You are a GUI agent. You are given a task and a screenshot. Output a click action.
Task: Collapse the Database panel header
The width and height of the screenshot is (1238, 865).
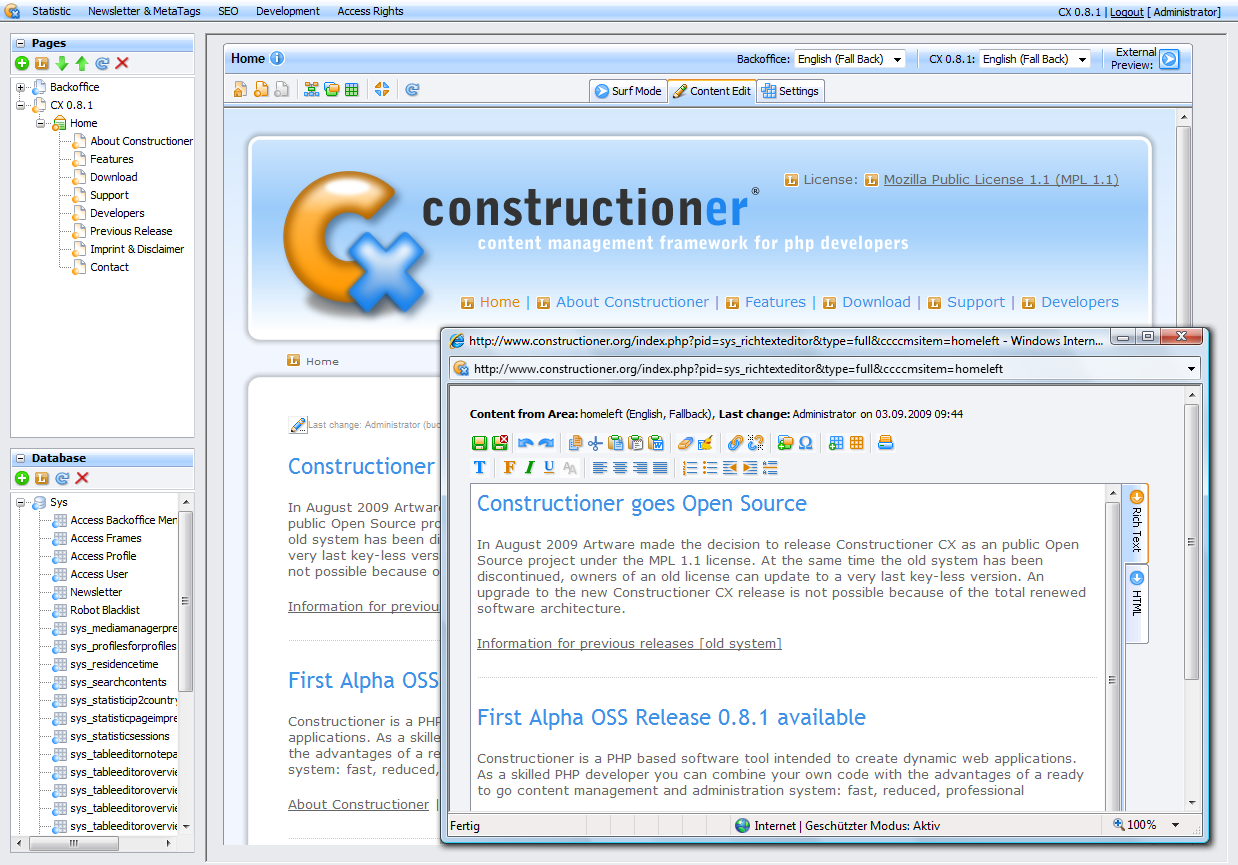click(x=22, y=458)
